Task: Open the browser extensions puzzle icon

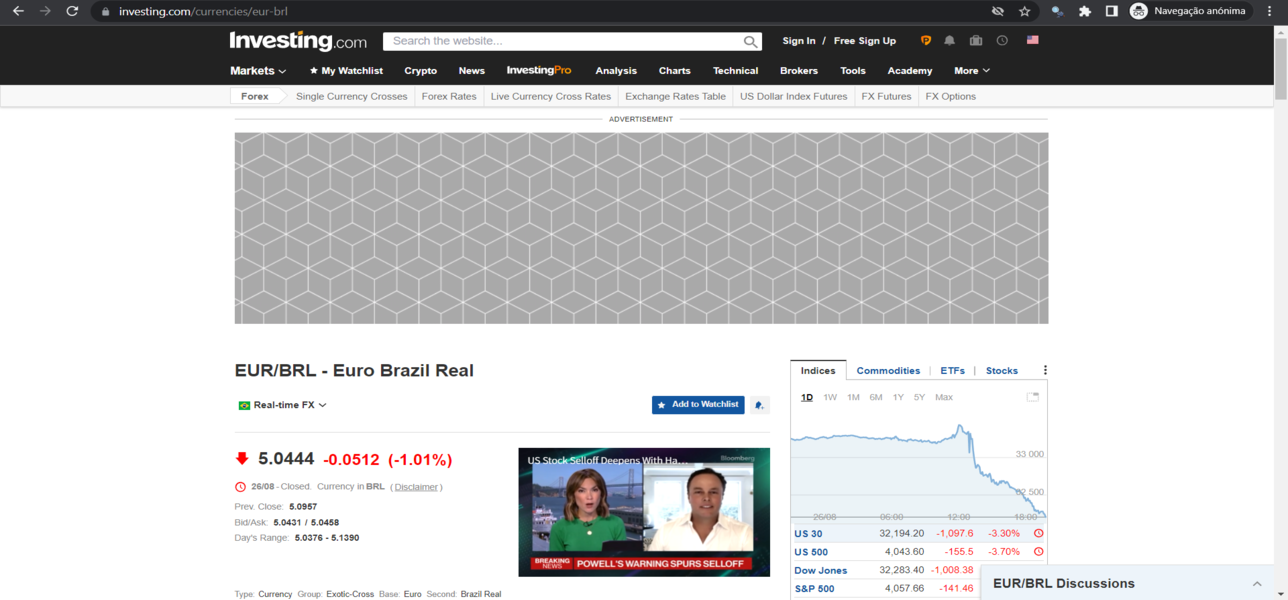Action: pos(1084,11)
